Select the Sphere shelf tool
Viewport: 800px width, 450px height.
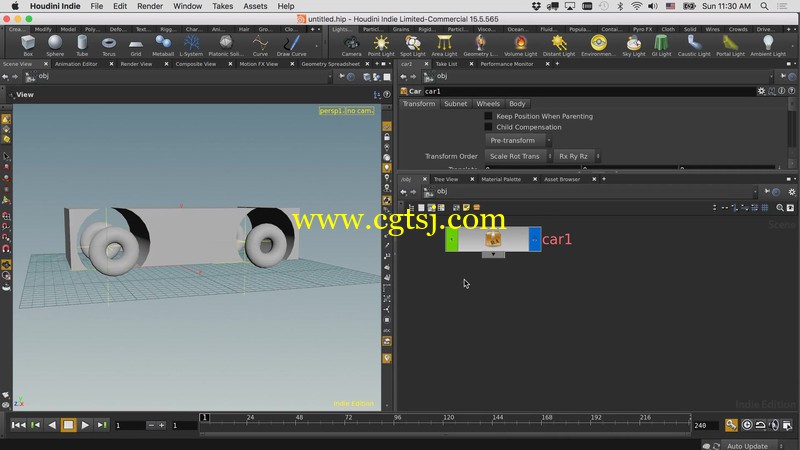[55, 45]
